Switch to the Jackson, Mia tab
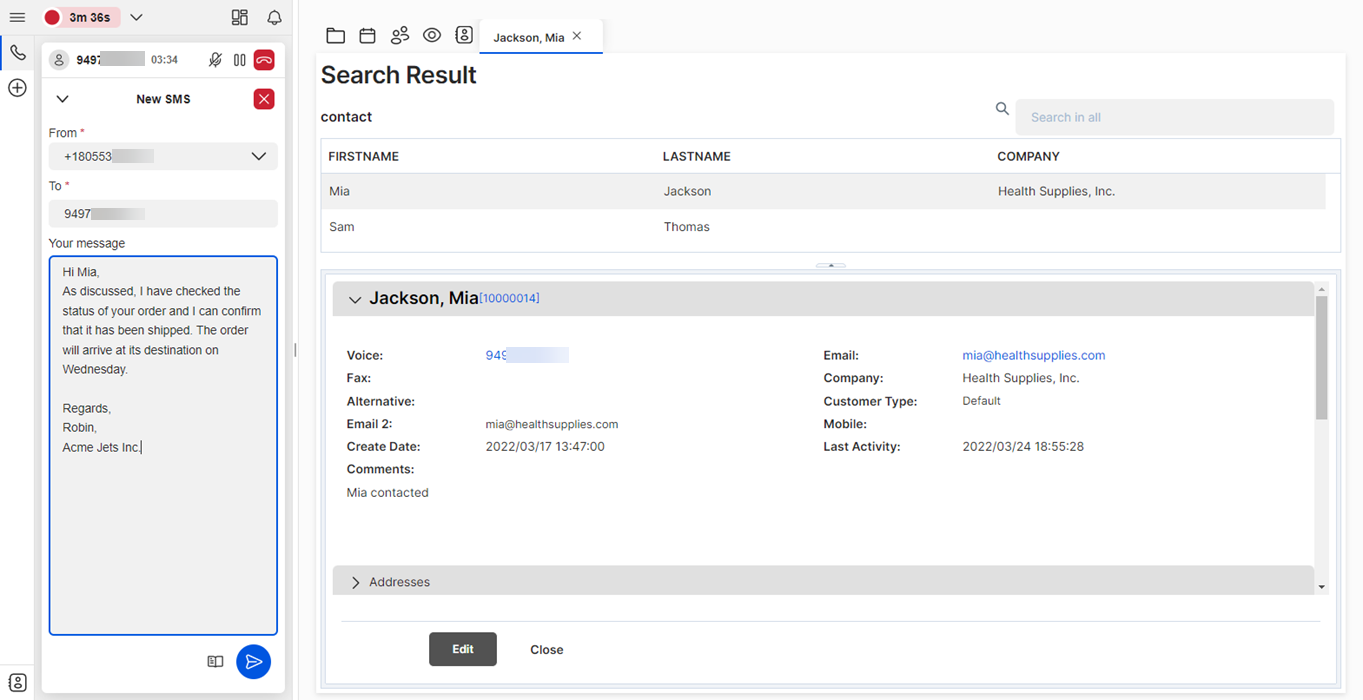Viewport: 1363px width, 700px height. [529, 37]
